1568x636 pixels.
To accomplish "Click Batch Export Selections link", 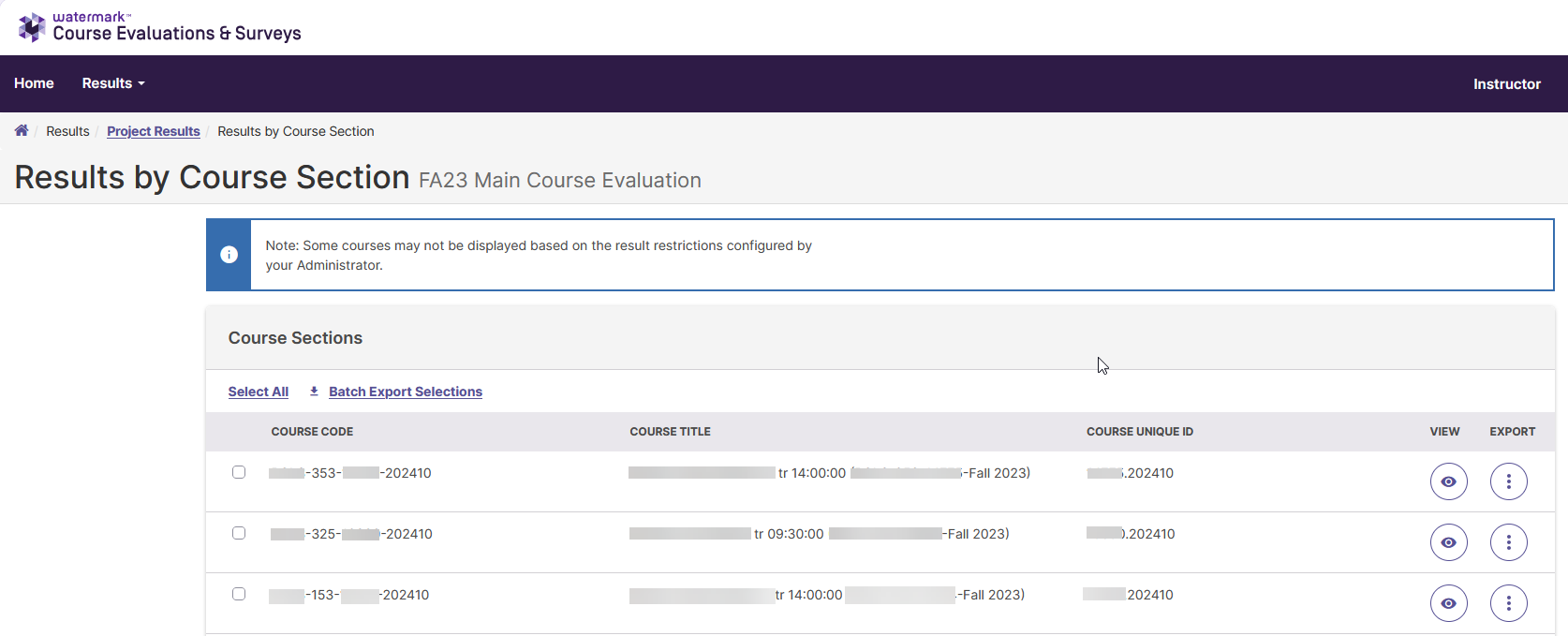I will pyautogui.click(x=406, y=392).
